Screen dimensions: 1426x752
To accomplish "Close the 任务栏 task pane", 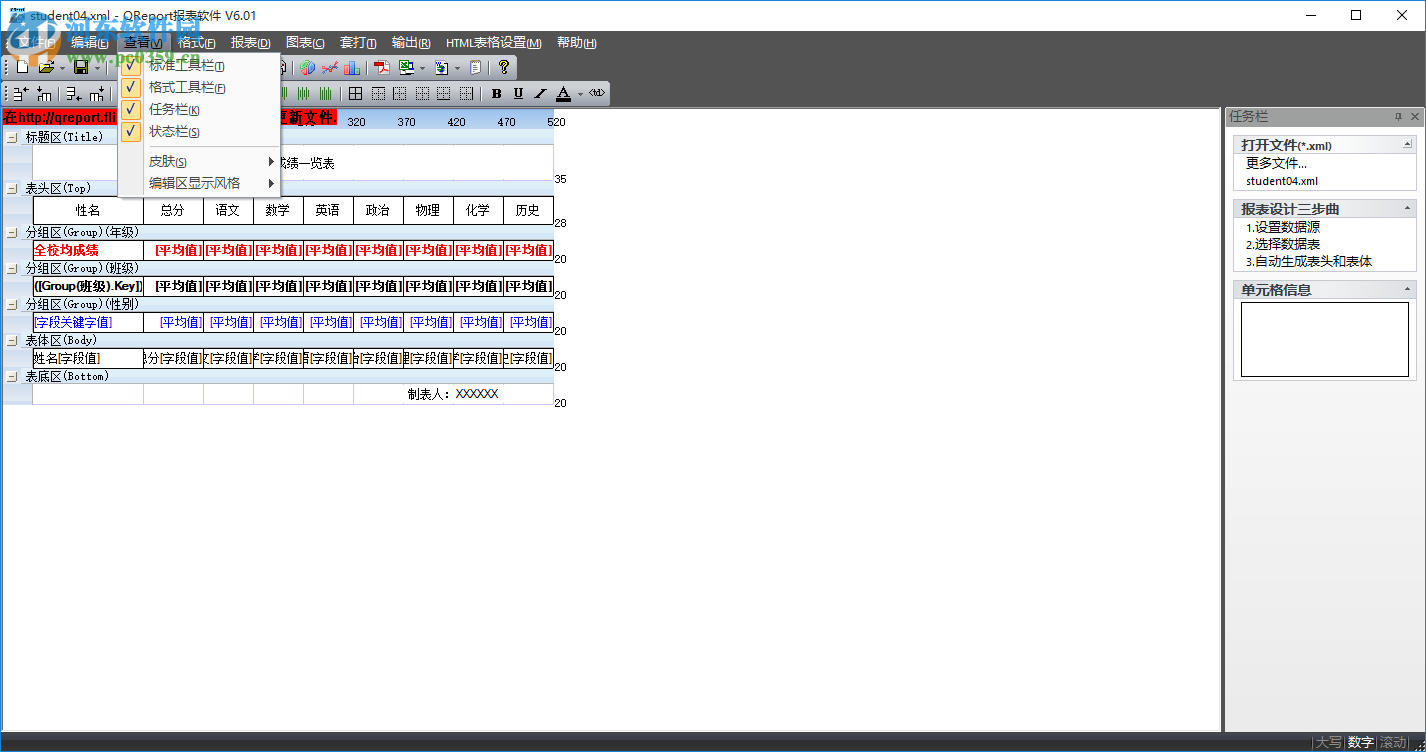I will click(1415, 117).
